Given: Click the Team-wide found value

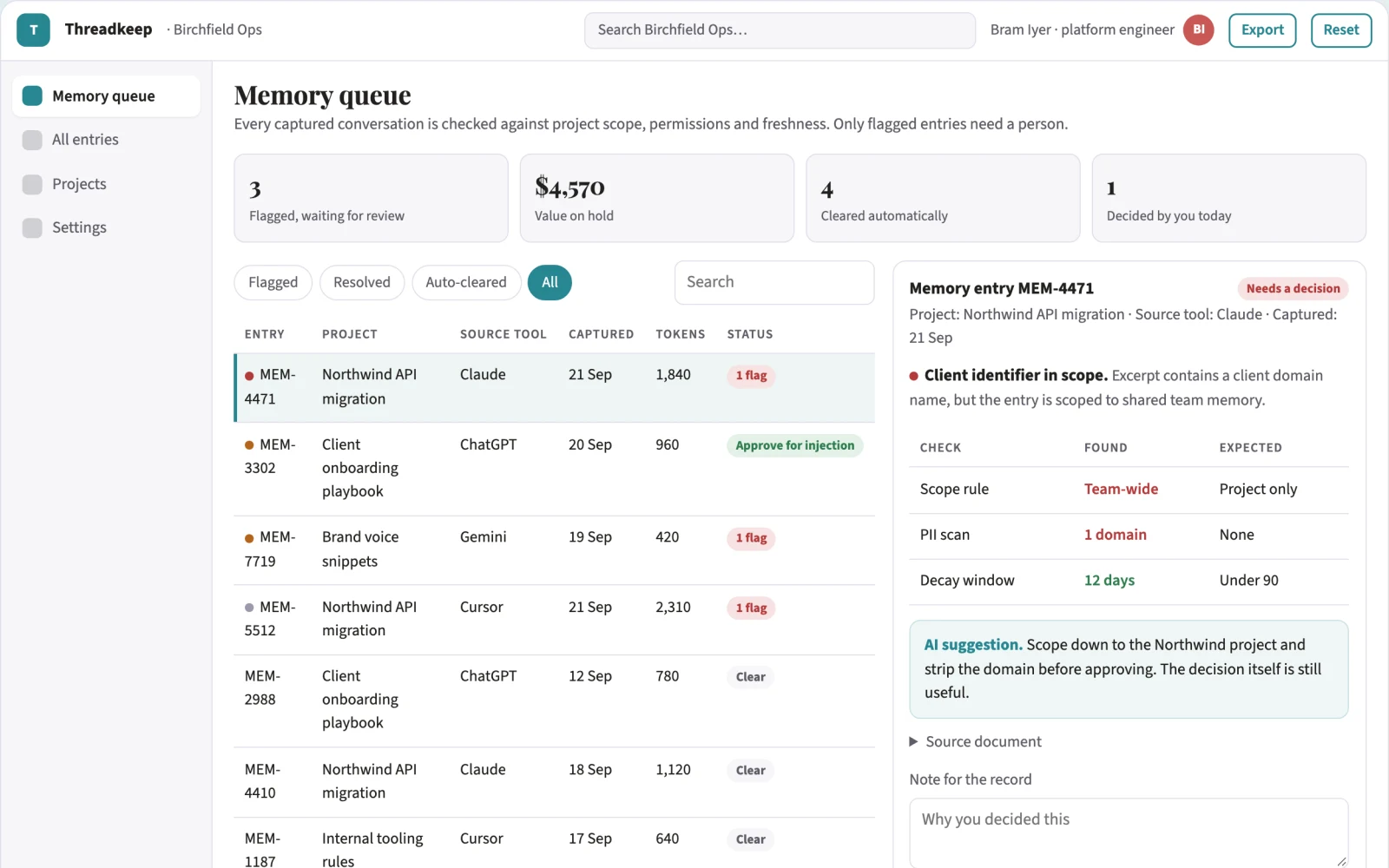Looking at the screenshot, I should point(1121,490).
